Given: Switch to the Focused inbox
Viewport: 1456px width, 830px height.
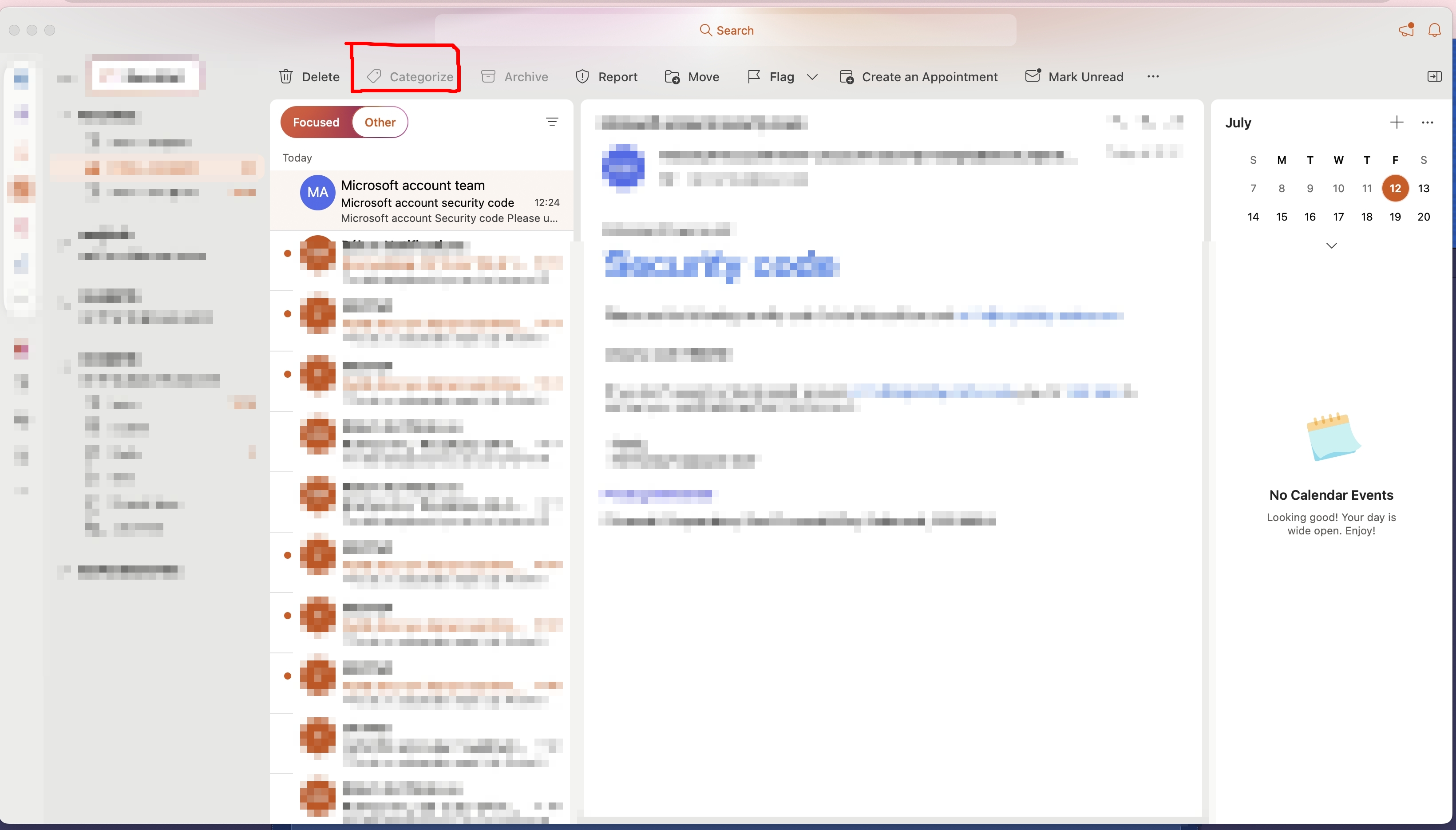Looking at the screenshot, I should pyautogui.click(x=316, y=122).
